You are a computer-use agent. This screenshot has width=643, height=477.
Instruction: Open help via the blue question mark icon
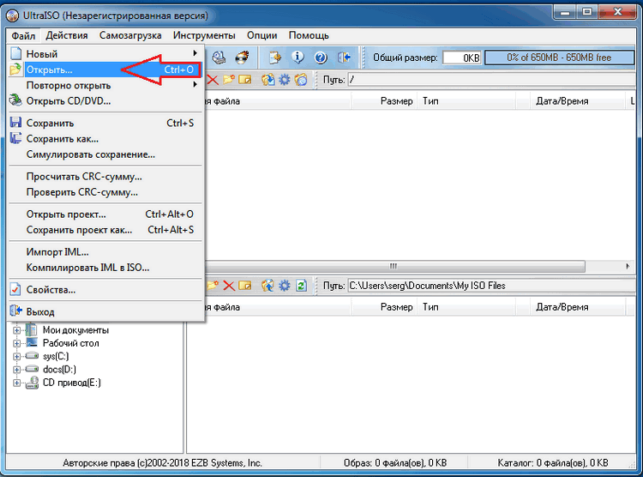321,58
